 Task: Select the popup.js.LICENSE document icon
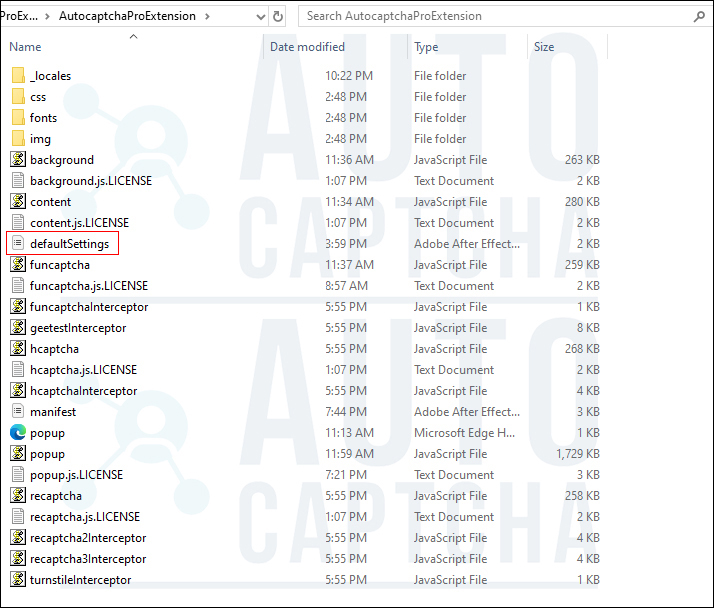pos(18,475)
